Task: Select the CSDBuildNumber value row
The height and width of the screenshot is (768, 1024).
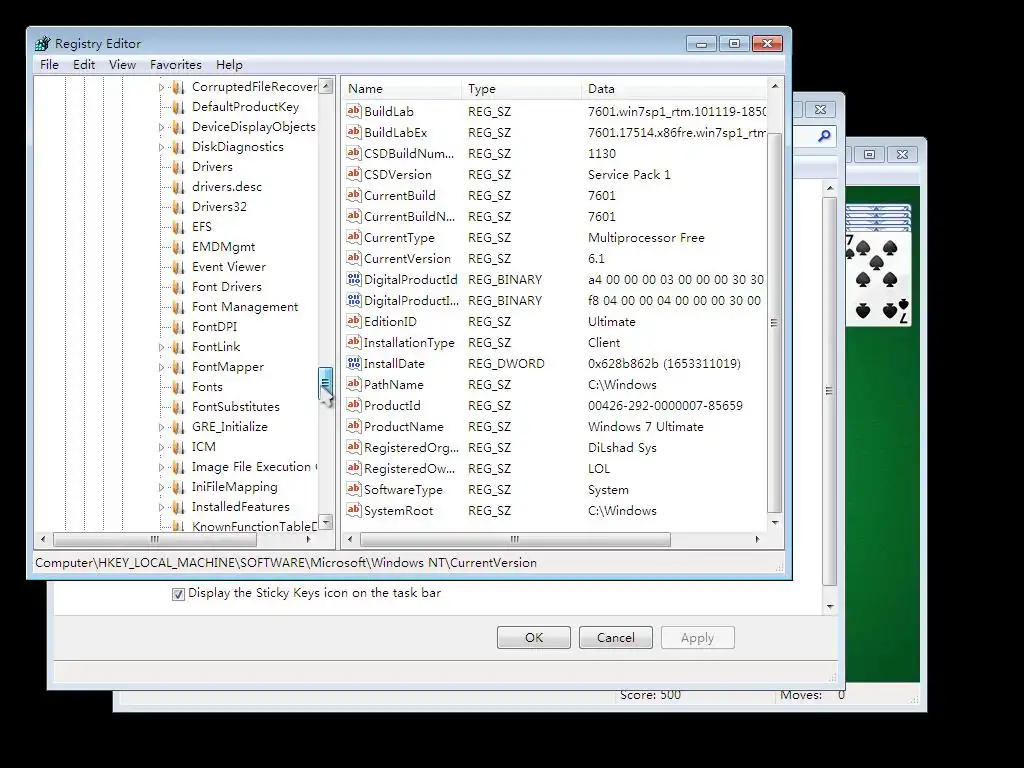Action: (554, 153)
